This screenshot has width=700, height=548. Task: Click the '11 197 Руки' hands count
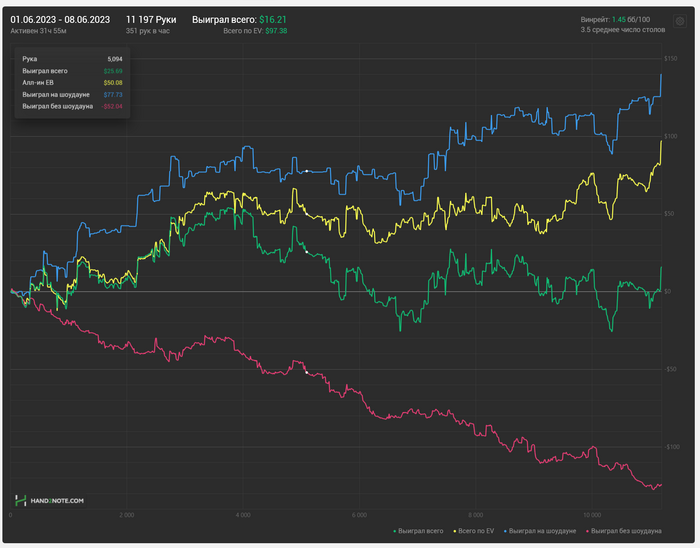[151, 19]
